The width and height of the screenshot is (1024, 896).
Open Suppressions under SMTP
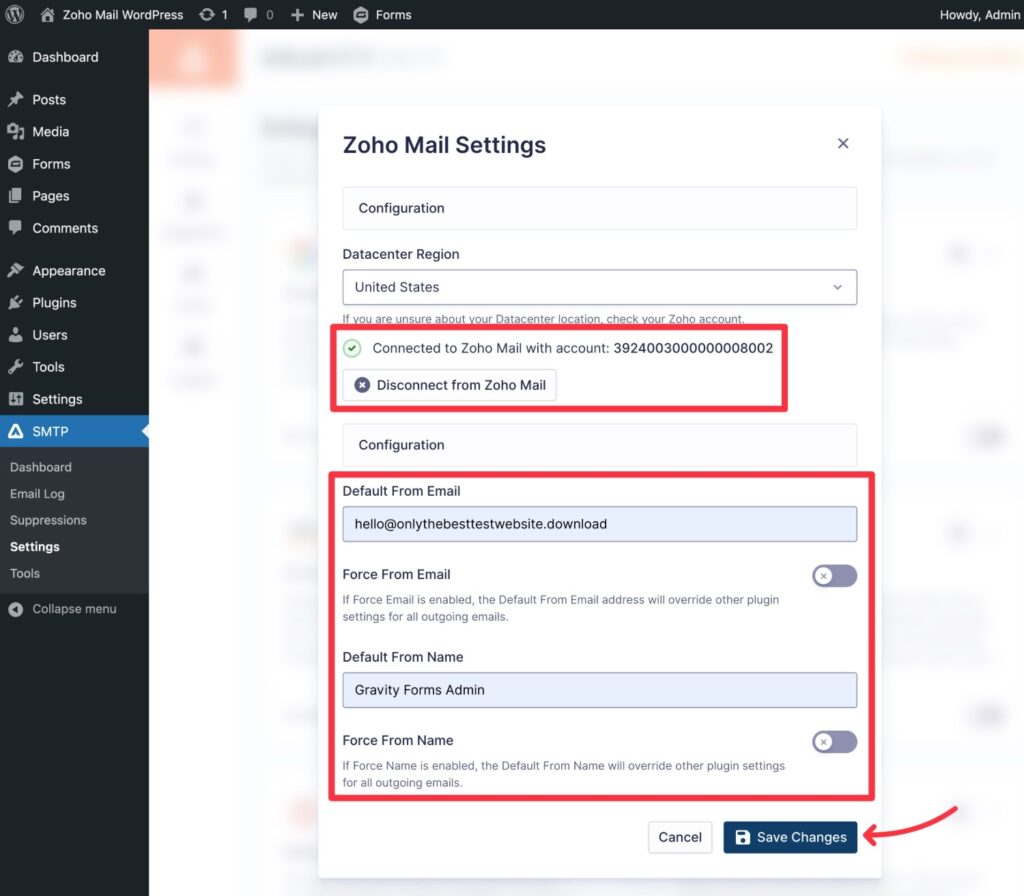[48, 520]
